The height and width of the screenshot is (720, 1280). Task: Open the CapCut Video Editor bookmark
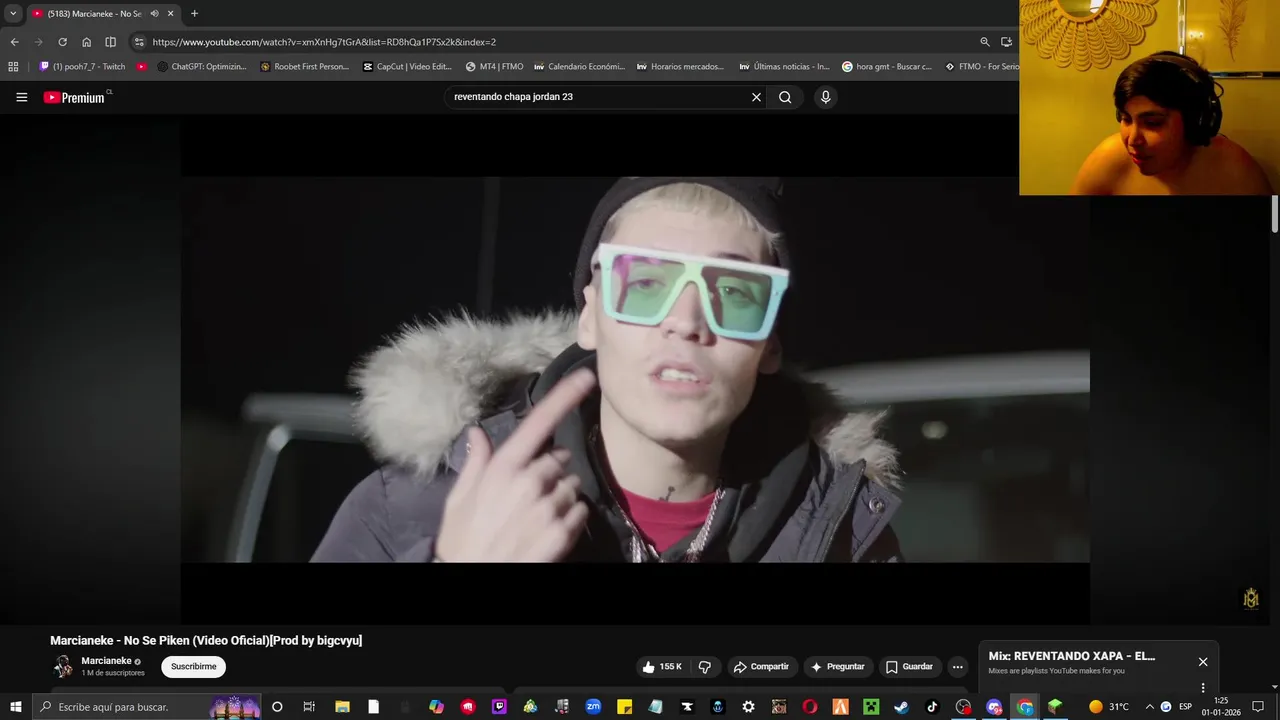(408, 67)
